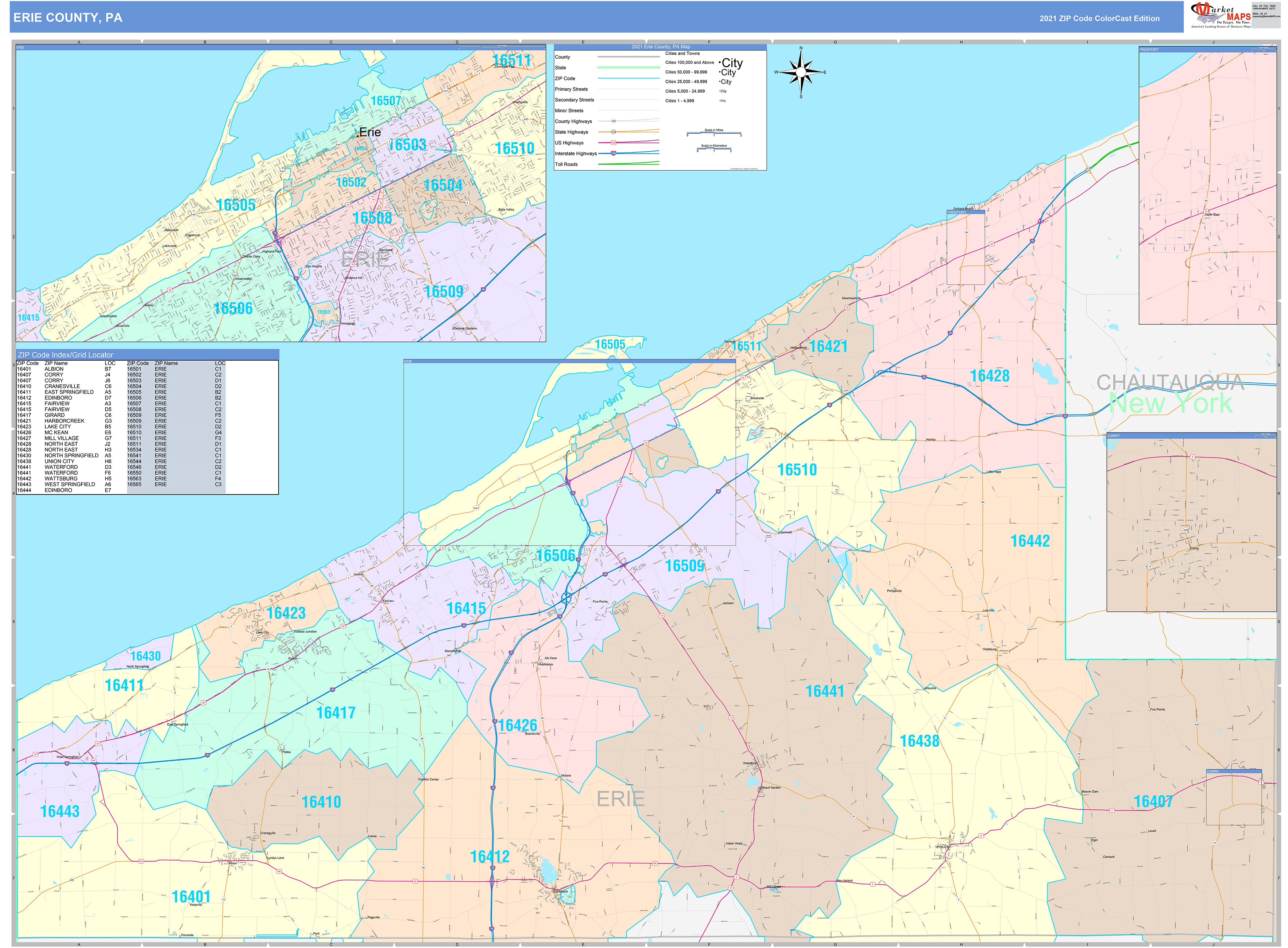Click the 16426 ZIP label on map
This screenshot has height=948, width=1288.
pos(518,726)
